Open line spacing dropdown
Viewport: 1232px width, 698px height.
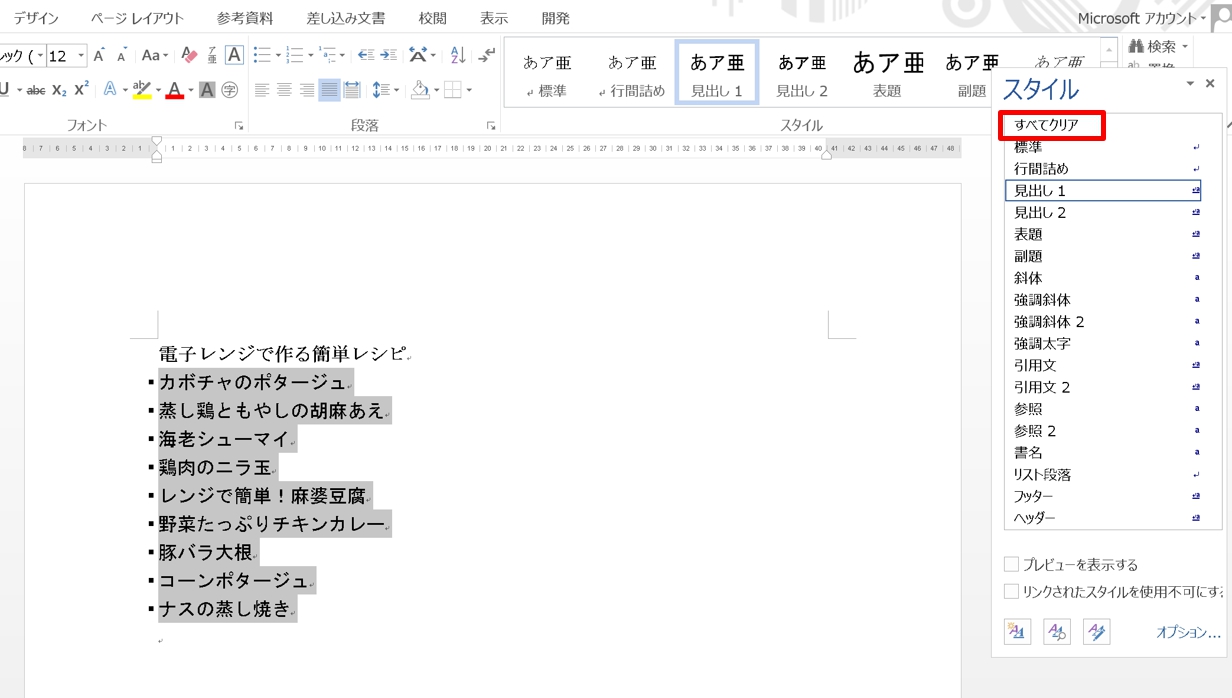coord(385,90)
